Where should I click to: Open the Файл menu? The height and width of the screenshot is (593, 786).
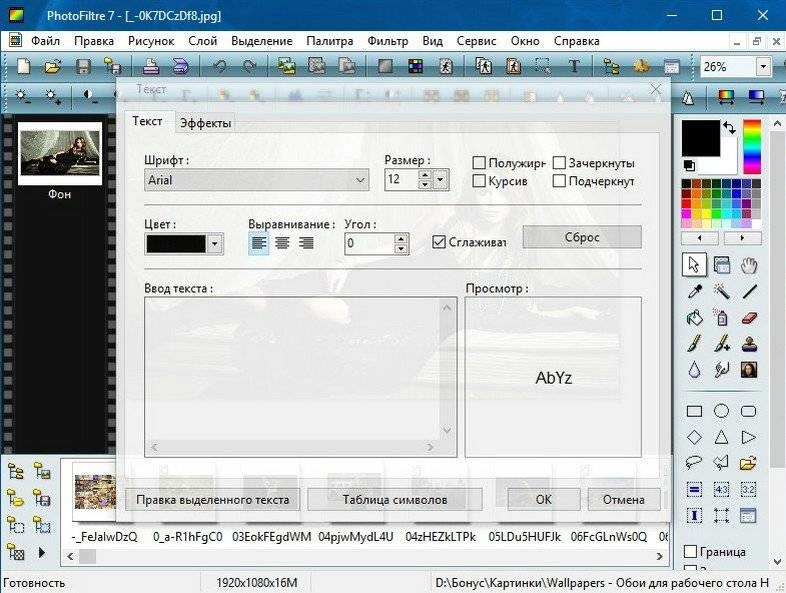click(45, 41)
